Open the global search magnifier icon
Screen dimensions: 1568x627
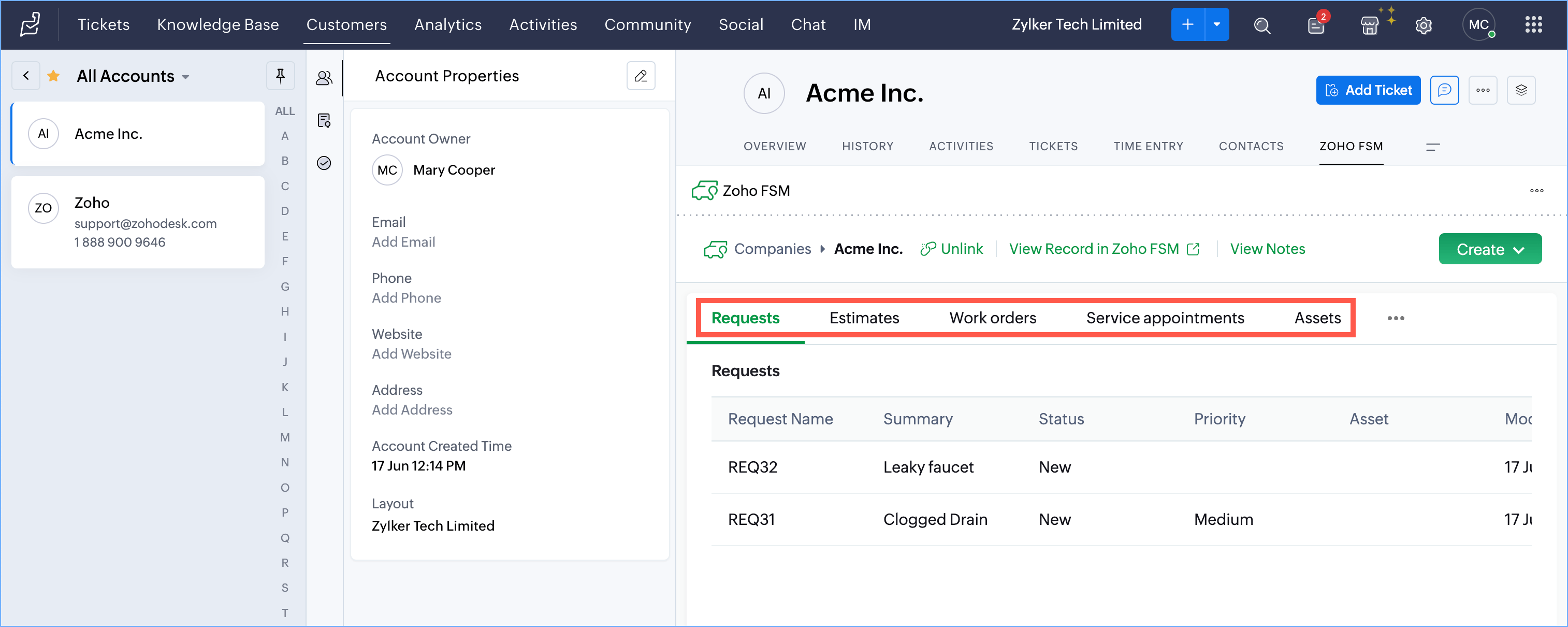tap(1262, 25)
